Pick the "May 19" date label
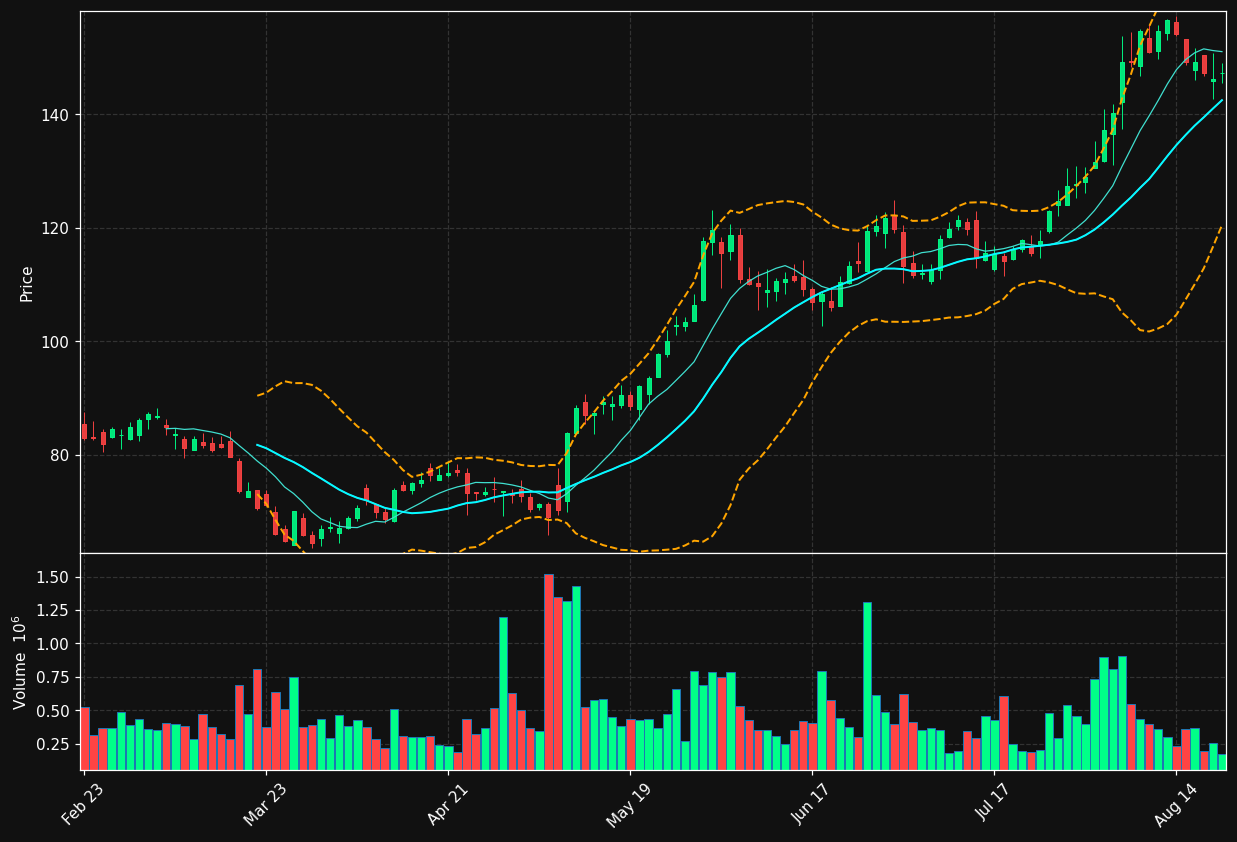The image size is (1237, 842). tap(627, 805)
